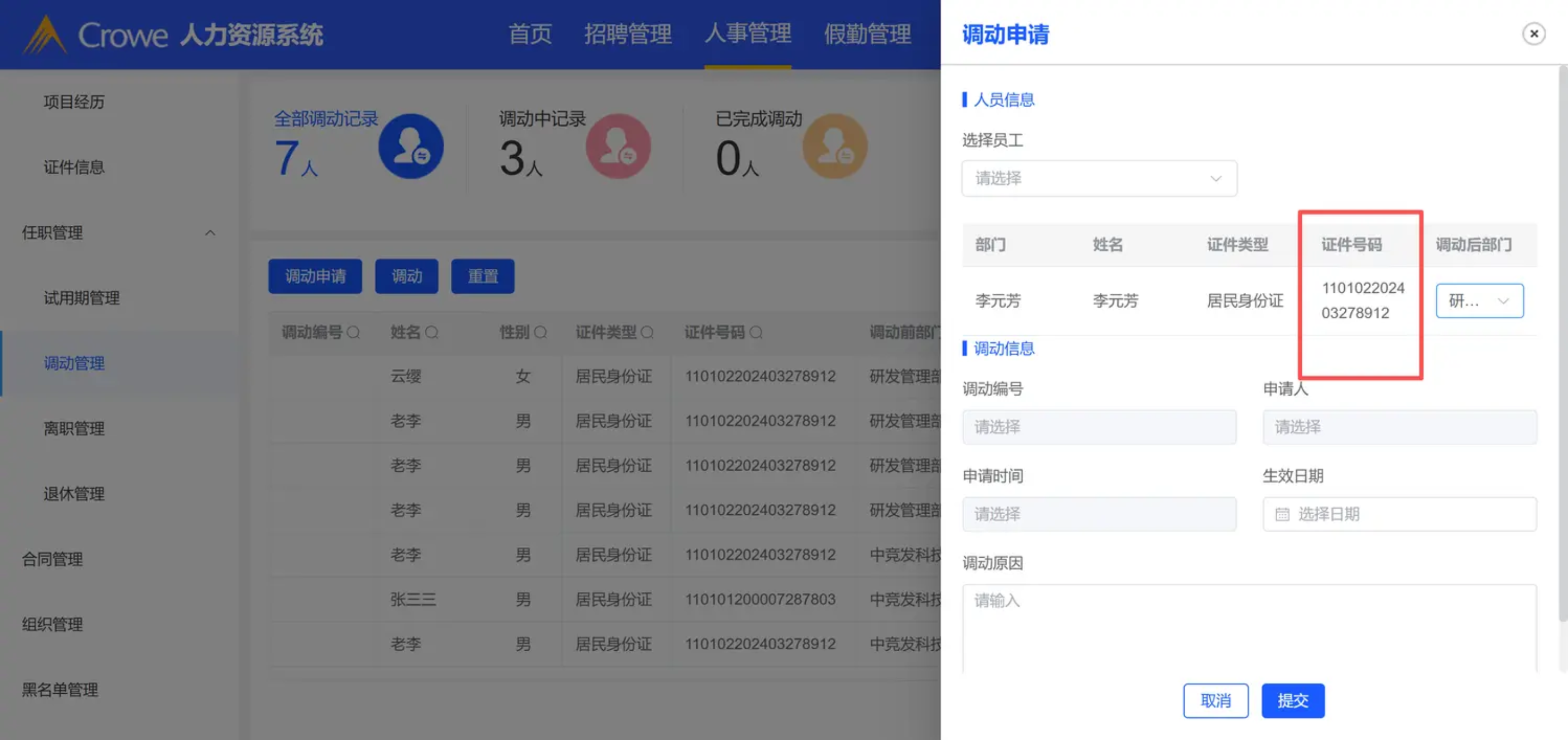Viewport: 1568px width, 740px height.
Task: Click the calendar icon in 生效日期 field
Action: pos(1282,514)
